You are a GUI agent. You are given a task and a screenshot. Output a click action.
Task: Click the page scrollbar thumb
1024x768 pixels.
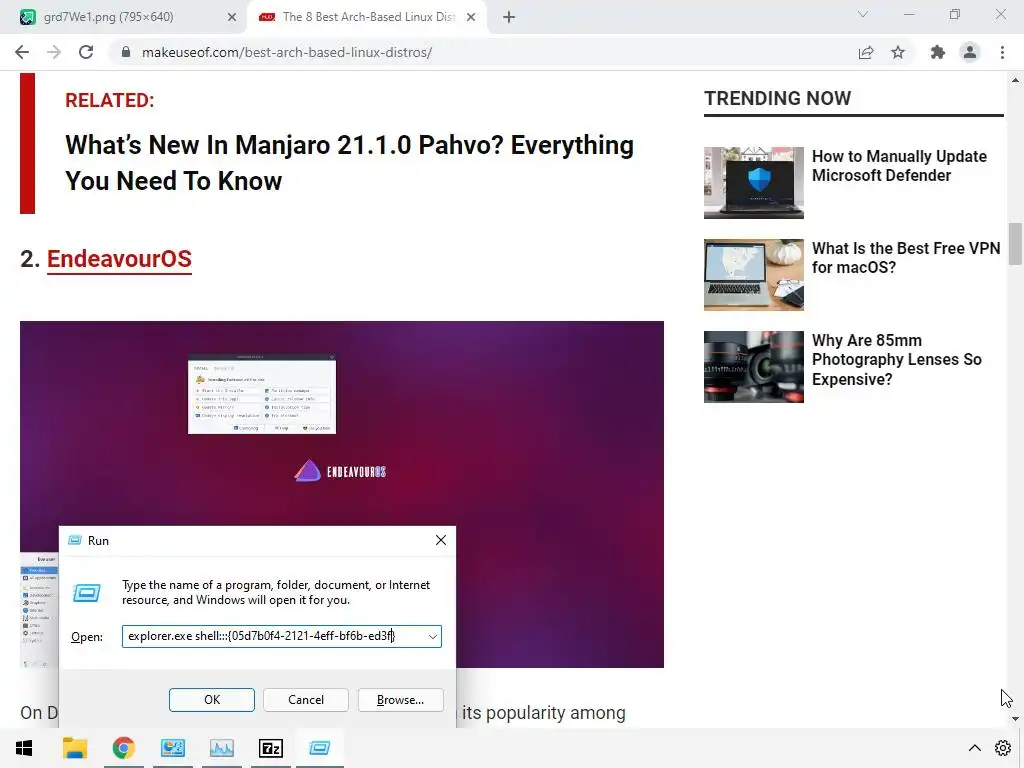(1015, 244)
